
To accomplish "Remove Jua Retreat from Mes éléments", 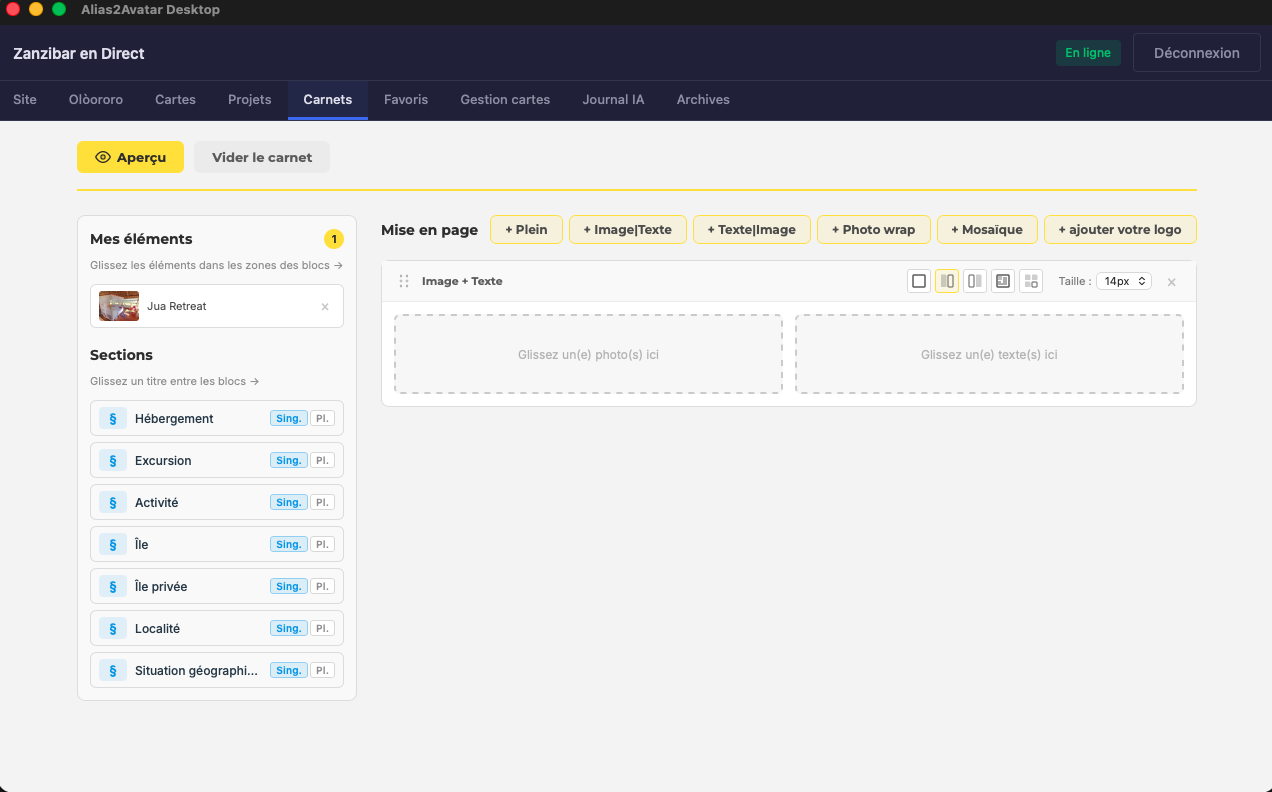I will click(x=325, y=307).
